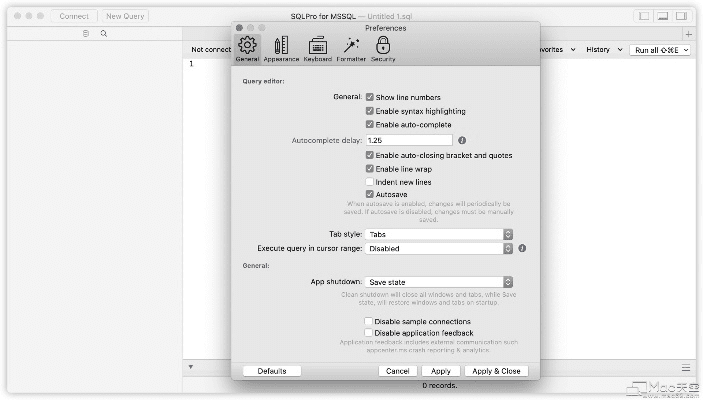Click the database icon in sidebar

(86, 34)
